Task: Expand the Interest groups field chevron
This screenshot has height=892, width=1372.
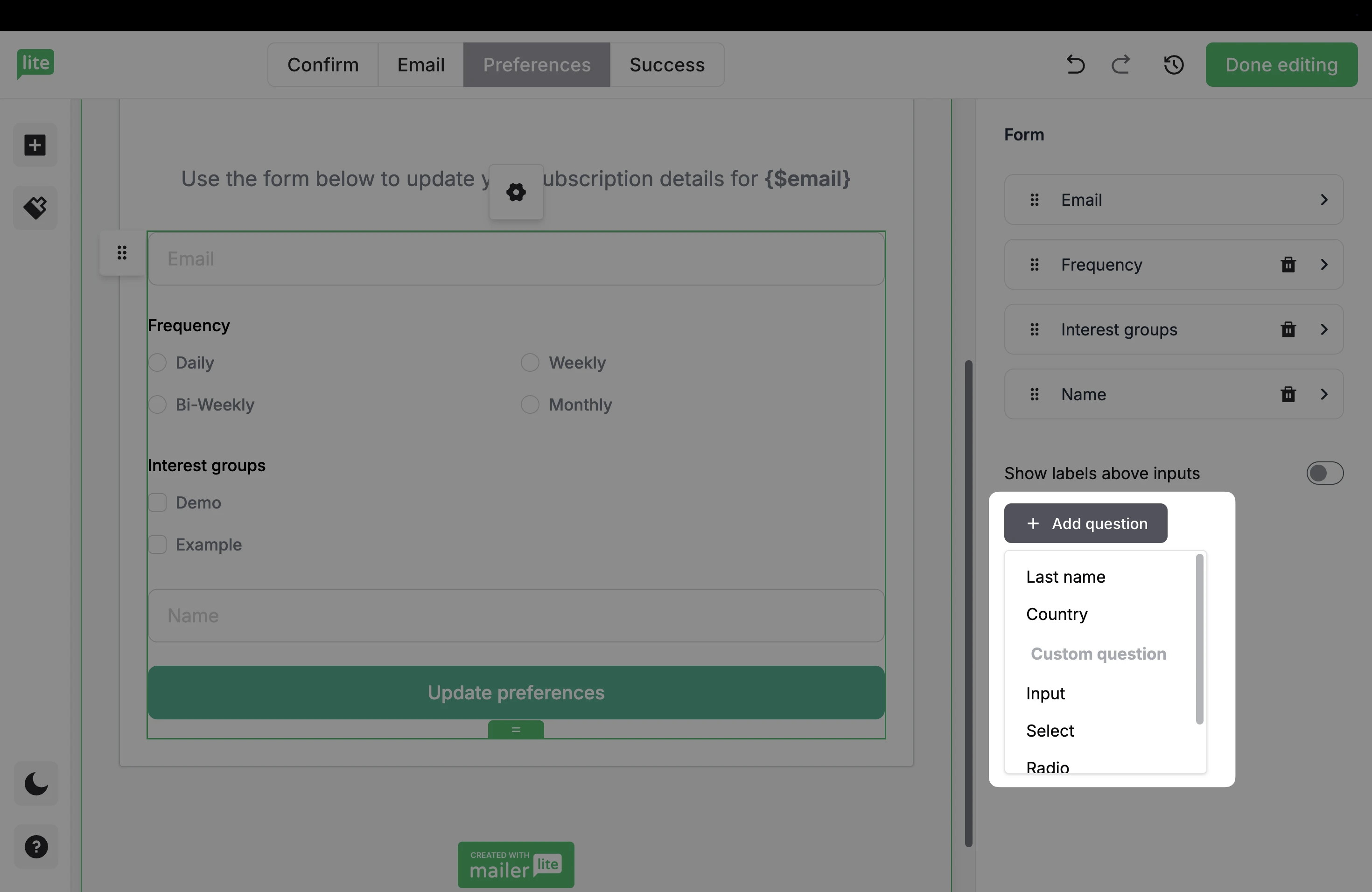Action: pyautogui.click(x=1324, y=330)
